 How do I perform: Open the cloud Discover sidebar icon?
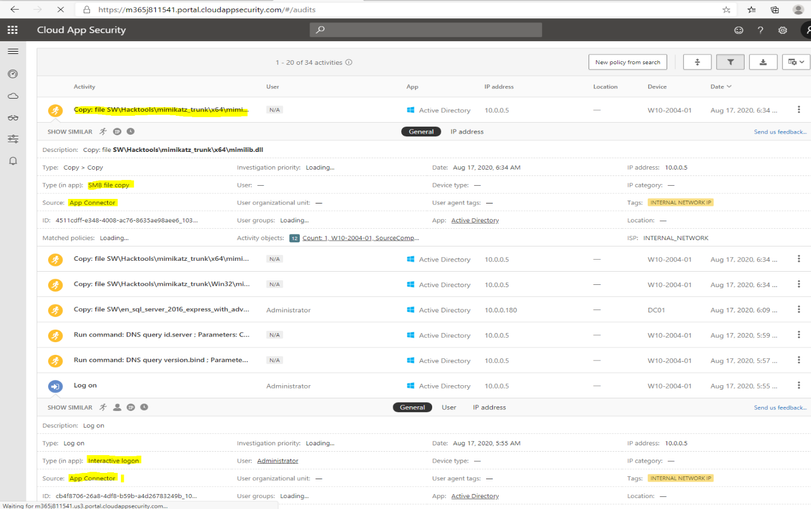(x=13, y=96)
